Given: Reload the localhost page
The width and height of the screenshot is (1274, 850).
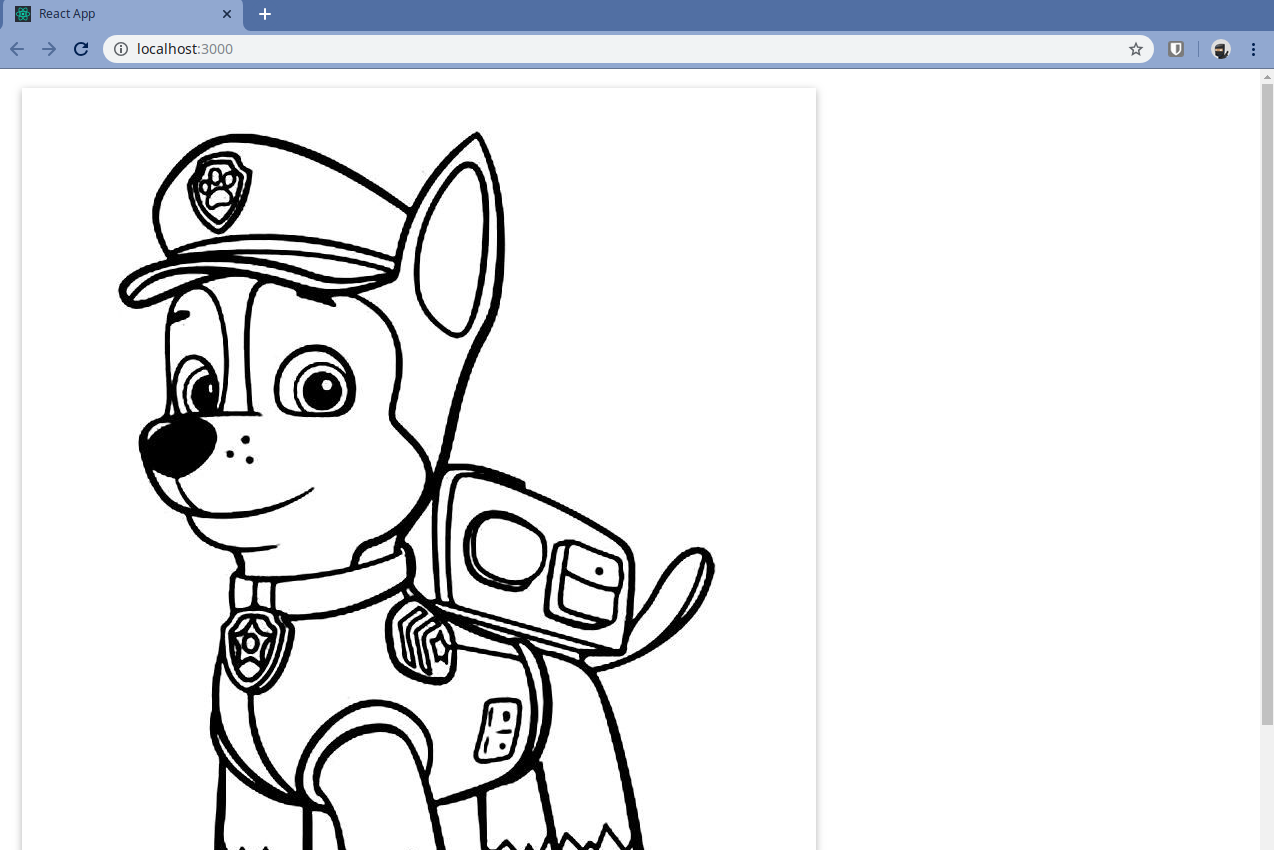Looking at the screenshot, I should 81,49.
